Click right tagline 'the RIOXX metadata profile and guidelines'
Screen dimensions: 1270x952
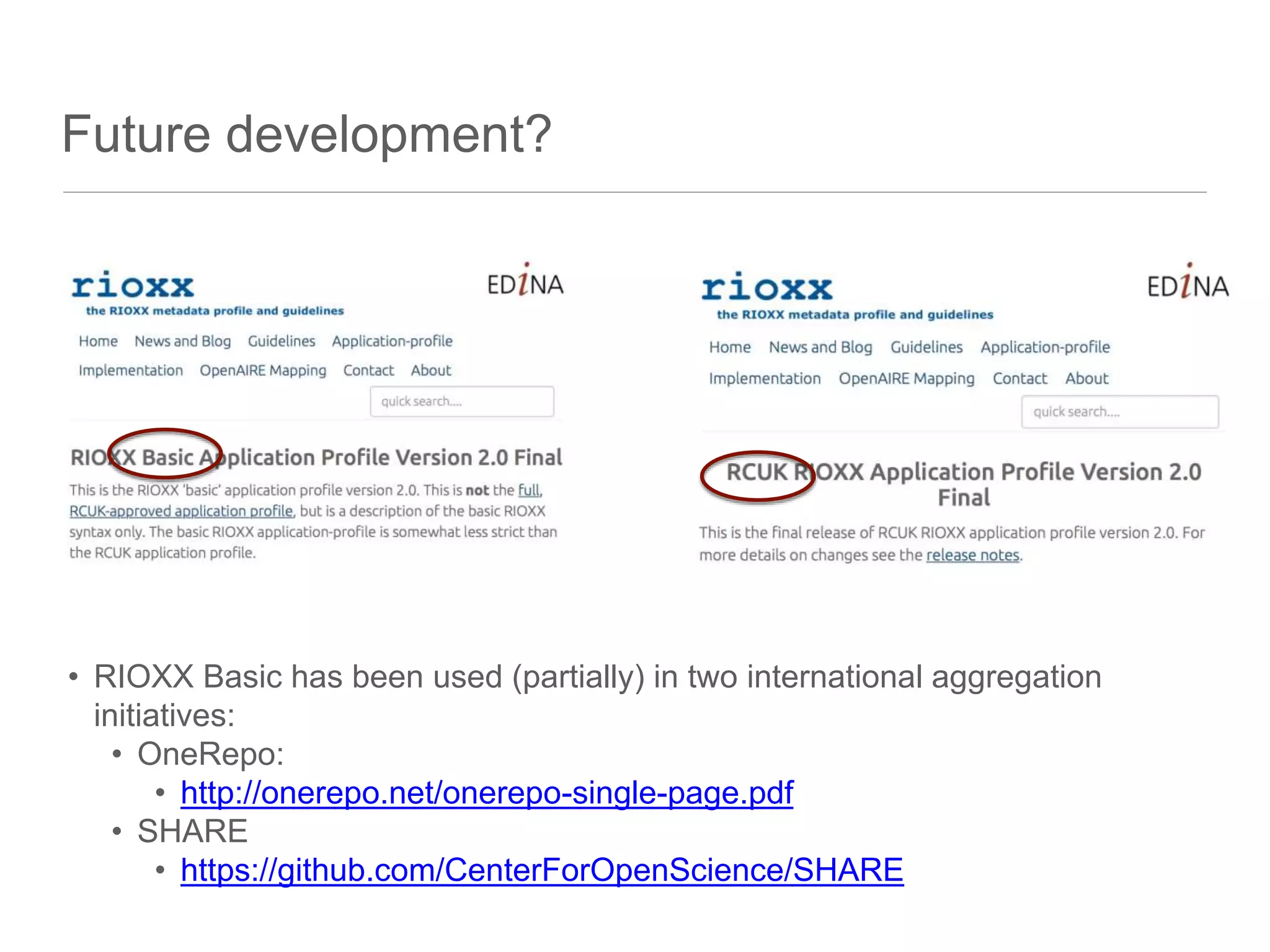coord(855,315)
